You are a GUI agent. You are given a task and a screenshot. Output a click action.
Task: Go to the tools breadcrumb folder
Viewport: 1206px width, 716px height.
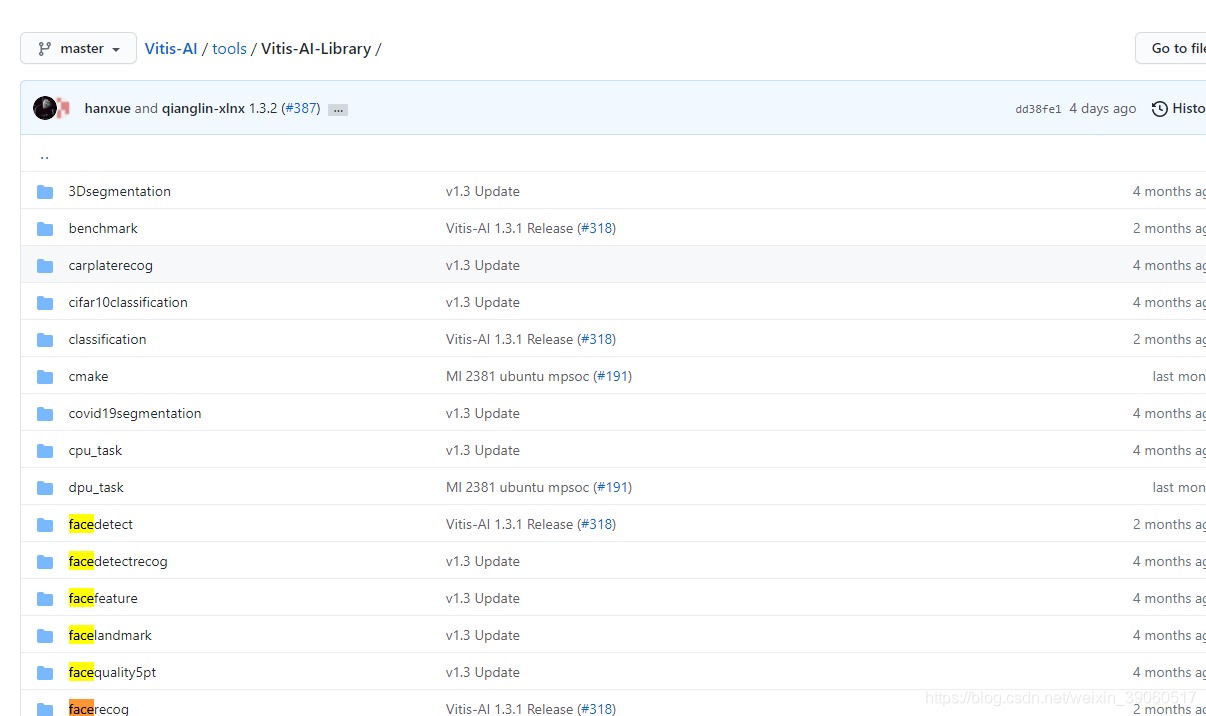click(229, 48)
